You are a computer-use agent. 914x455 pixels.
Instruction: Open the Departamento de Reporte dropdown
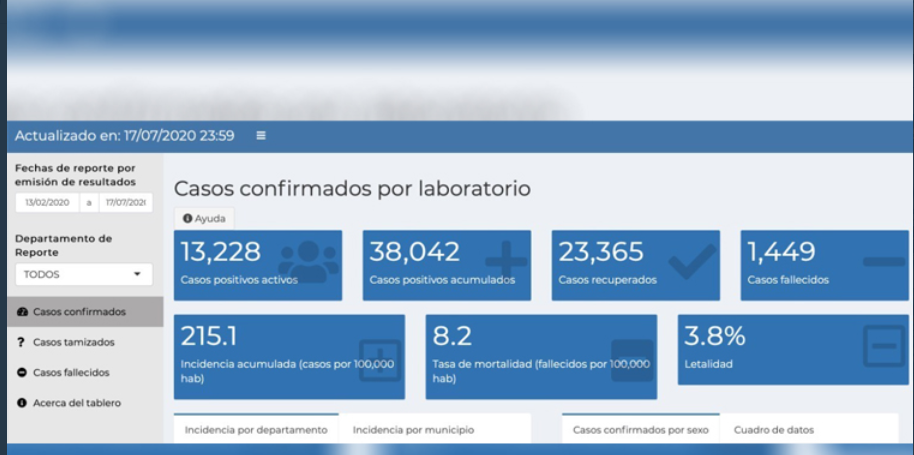(83, 274)
